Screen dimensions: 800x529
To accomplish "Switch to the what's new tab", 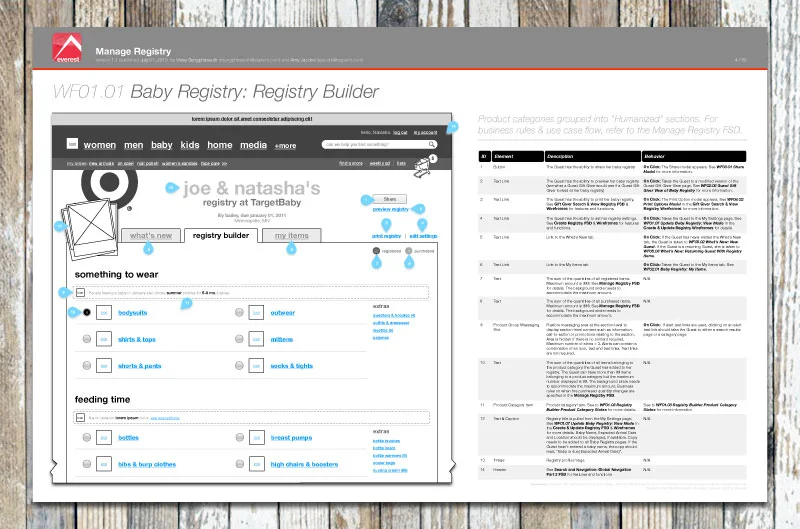I will pos(151,235).
